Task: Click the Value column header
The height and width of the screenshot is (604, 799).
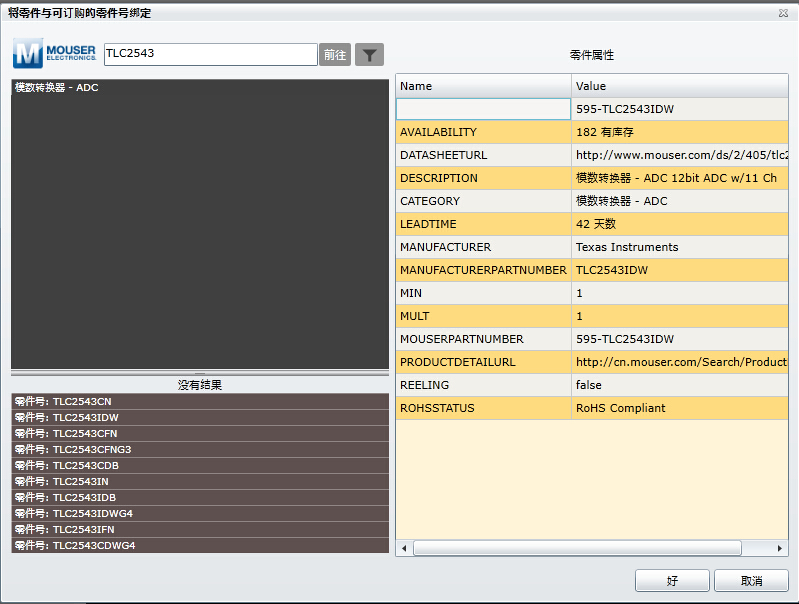Action: 680,86
